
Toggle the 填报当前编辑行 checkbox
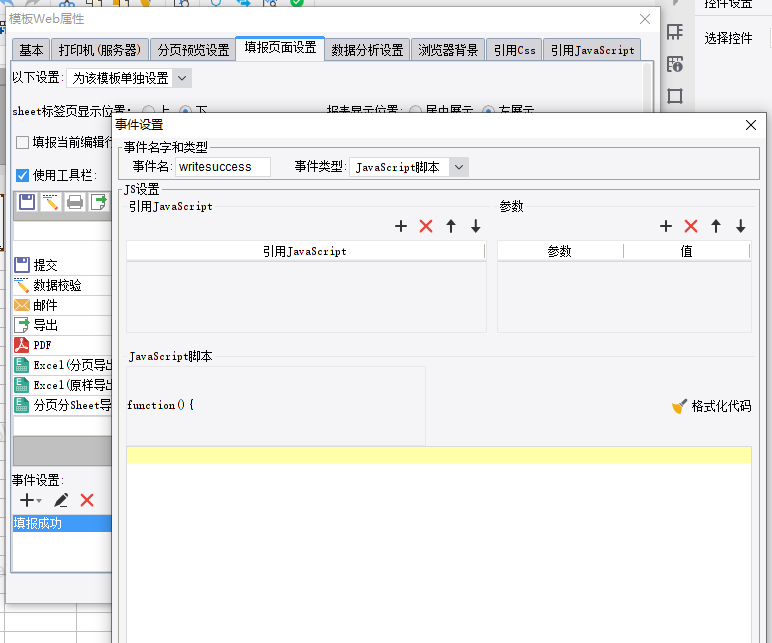point(22,142)
